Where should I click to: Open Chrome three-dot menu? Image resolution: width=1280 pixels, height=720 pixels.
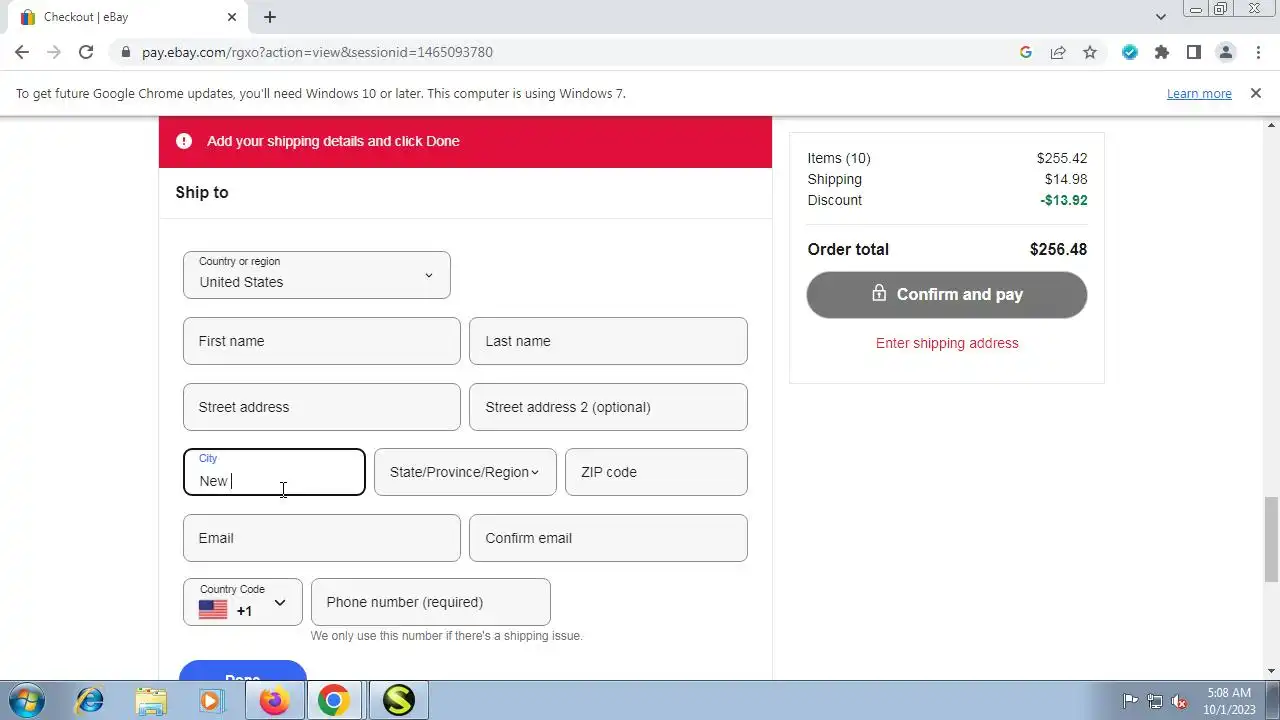coord(1258,52)
